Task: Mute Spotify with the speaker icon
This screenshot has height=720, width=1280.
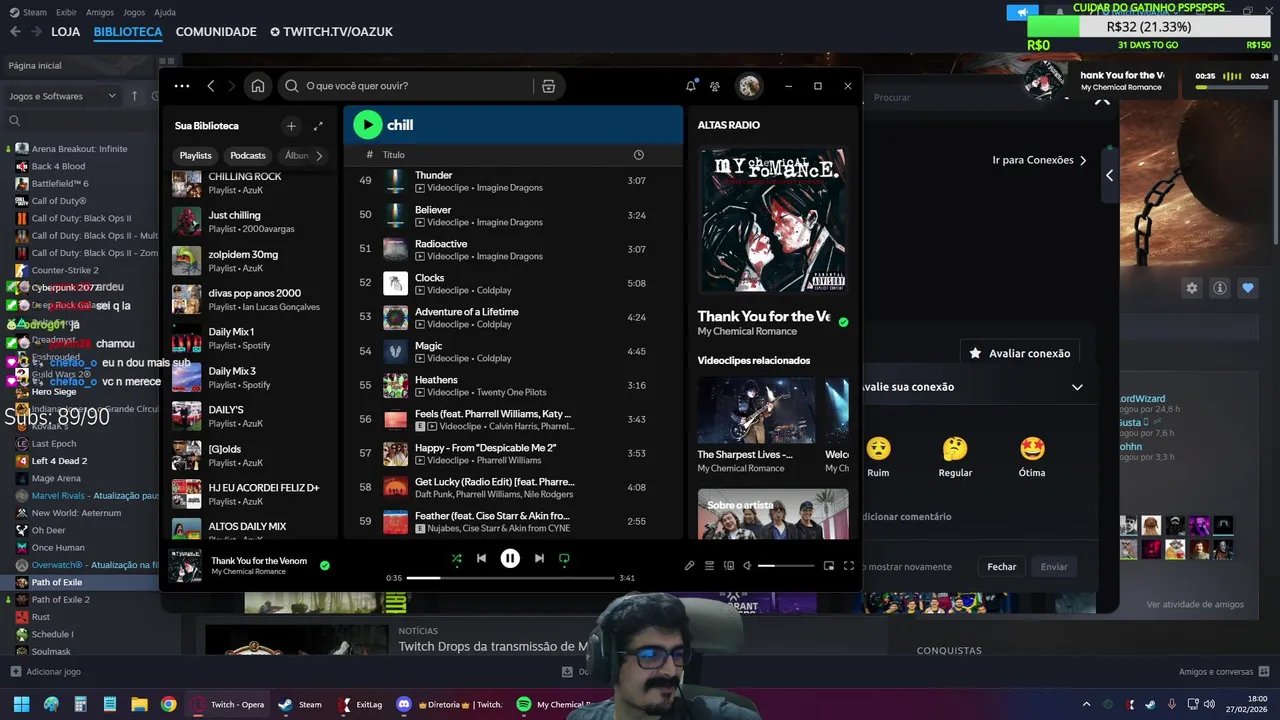Action: (747, 566)
